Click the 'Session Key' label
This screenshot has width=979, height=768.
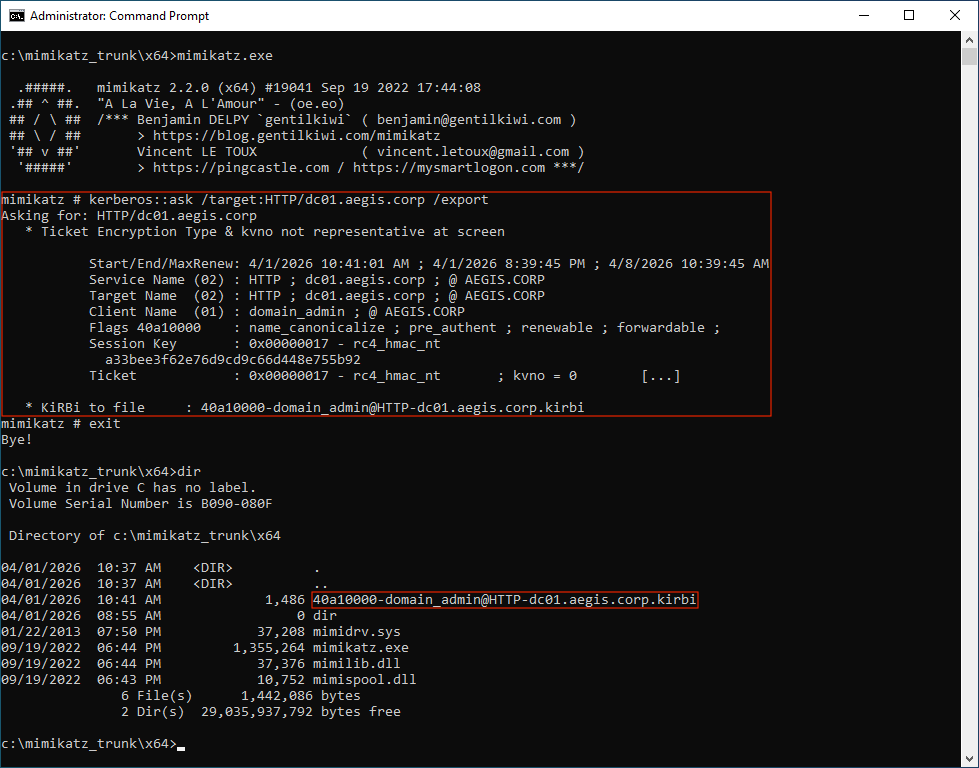pyautogui.click(x=133, y=343)
